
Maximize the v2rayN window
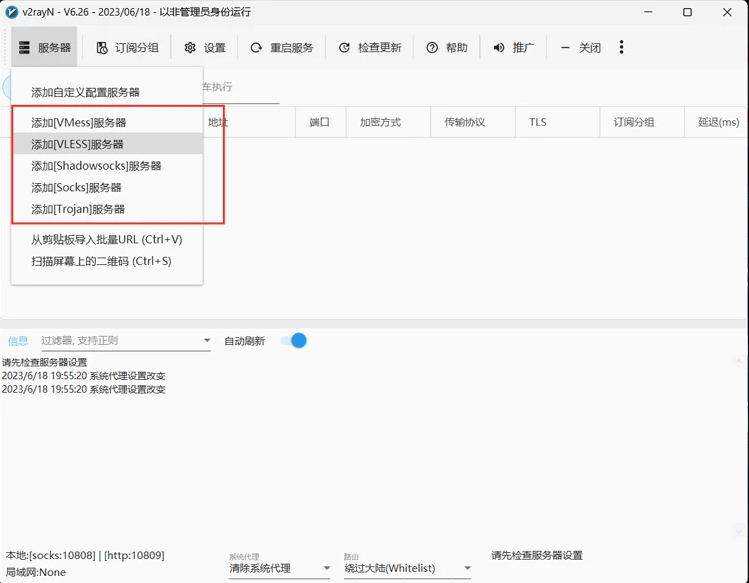[687, 12]
